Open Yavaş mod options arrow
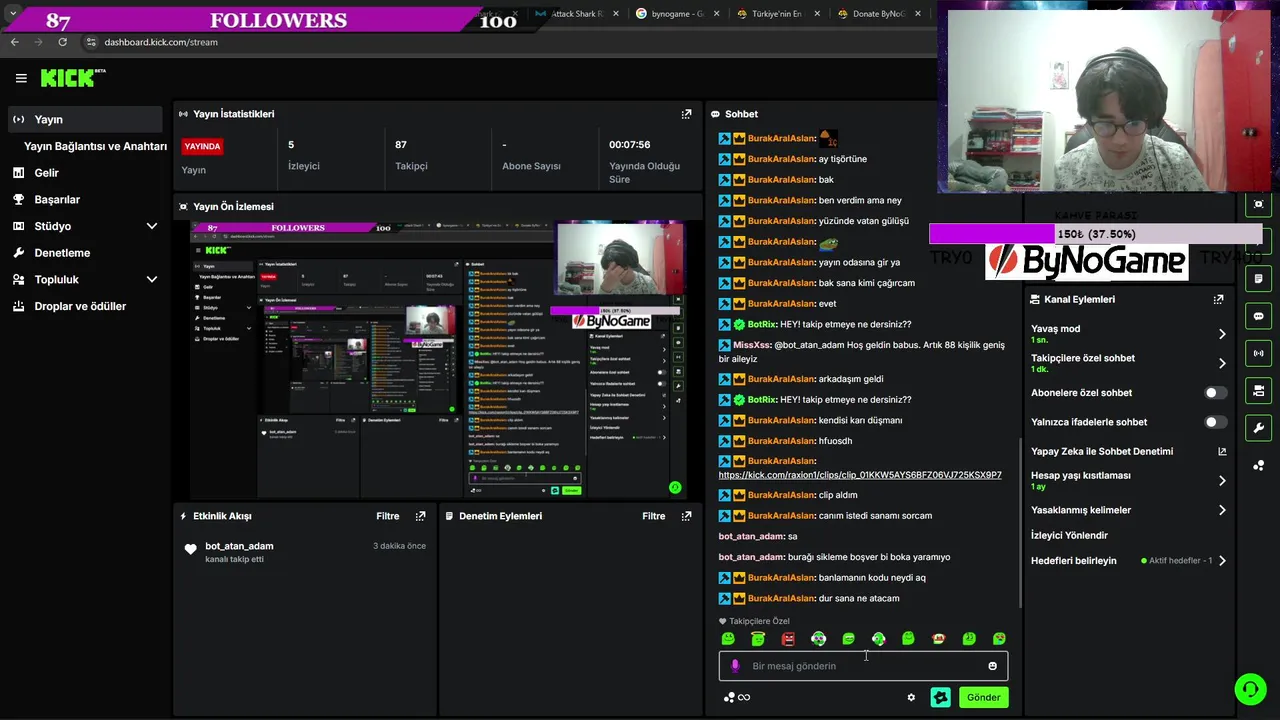Viewport: 1280px width, 720px height. (x=1222, y=334)
